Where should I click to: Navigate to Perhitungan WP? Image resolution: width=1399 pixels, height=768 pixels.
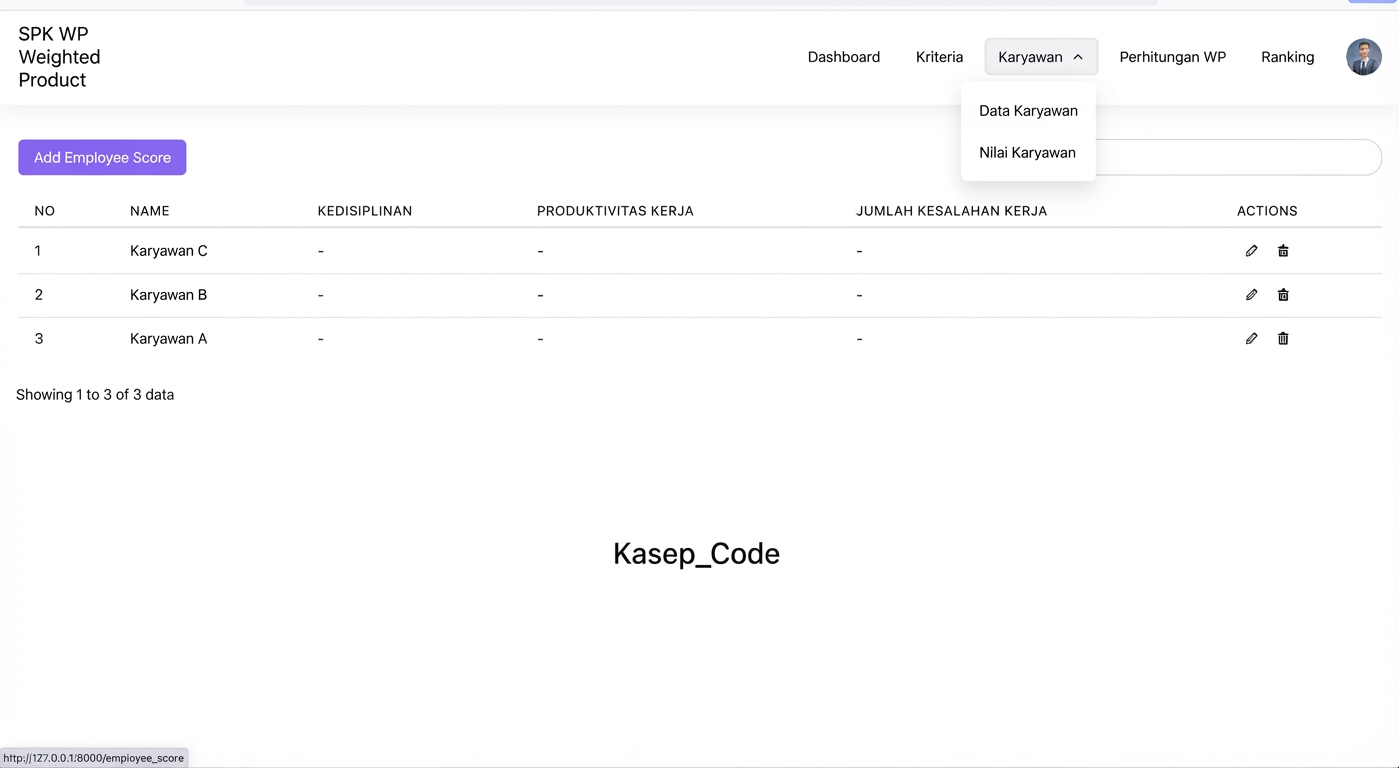click(x=1172, y=57)
